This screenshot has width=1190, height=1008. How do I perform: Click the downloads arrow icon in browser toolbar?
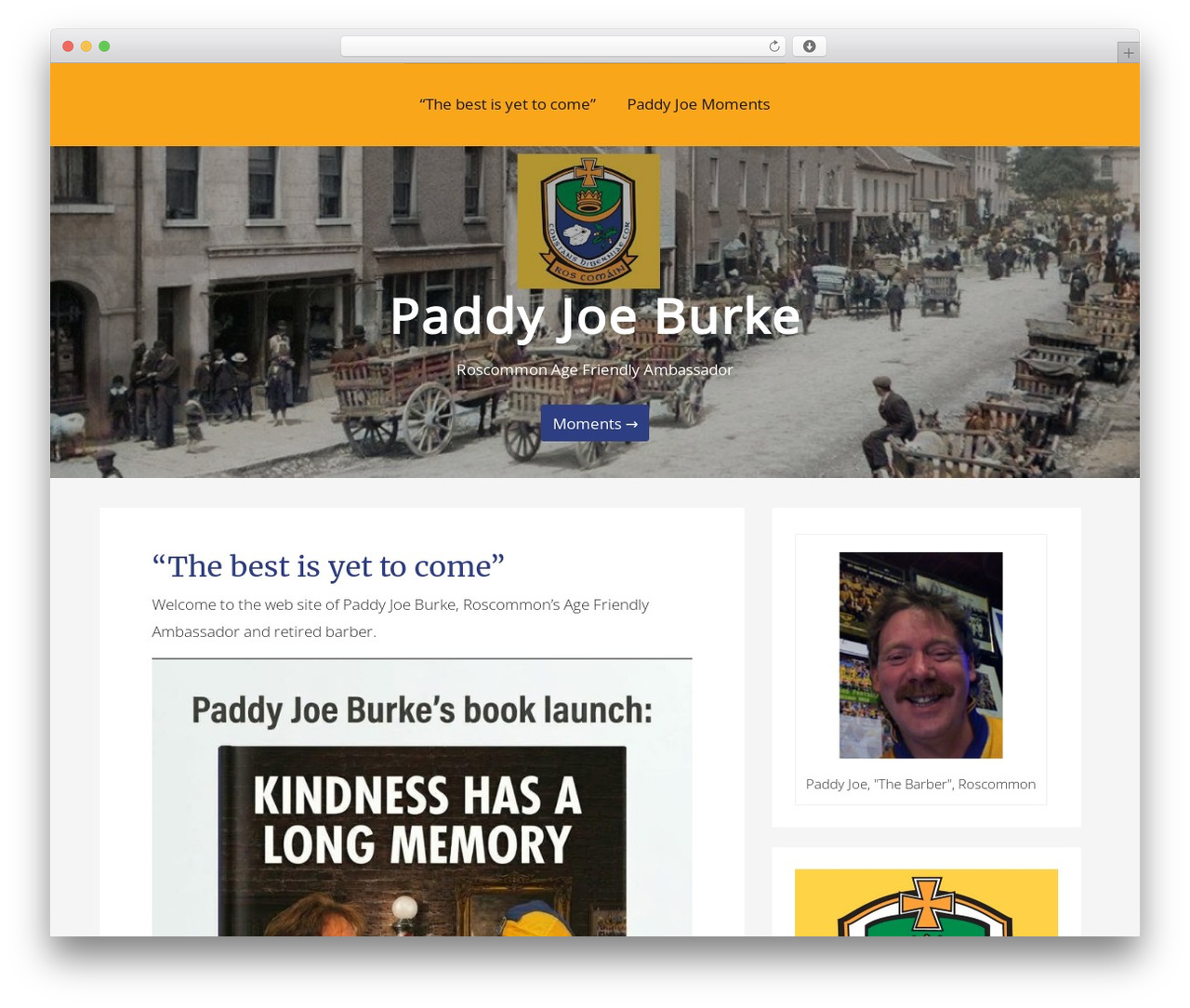coord(809,46)
